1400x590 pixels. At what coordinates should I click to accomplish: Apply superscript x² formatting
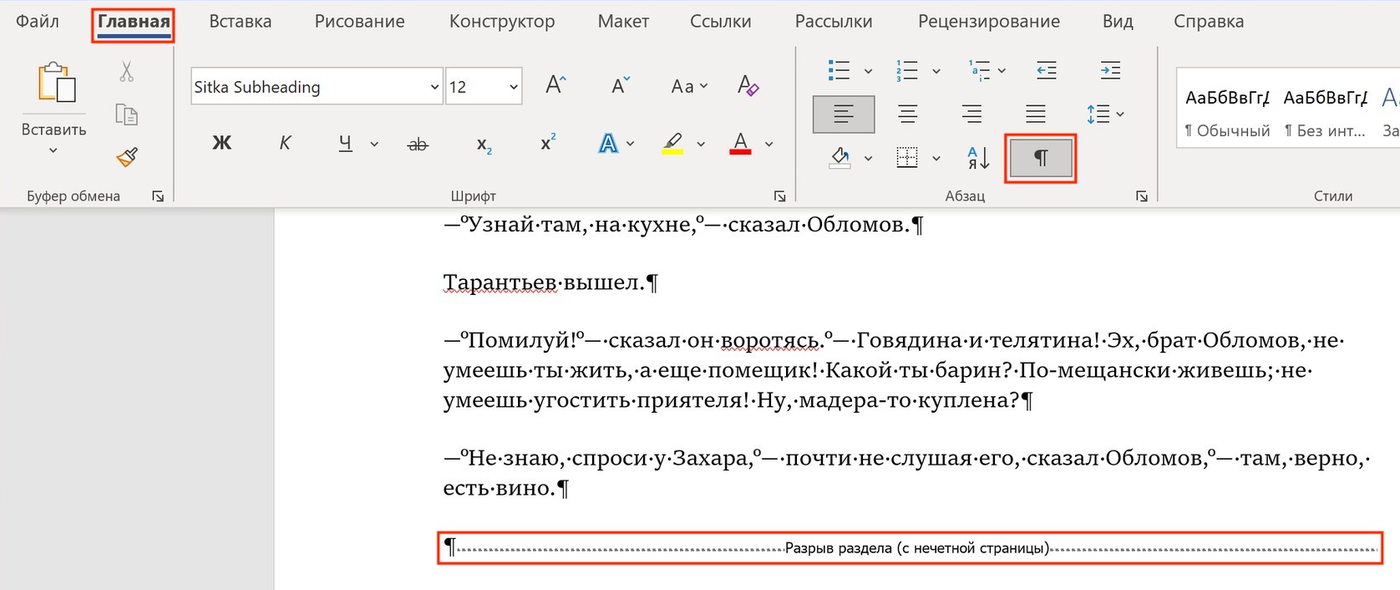[x=548, y=143]
